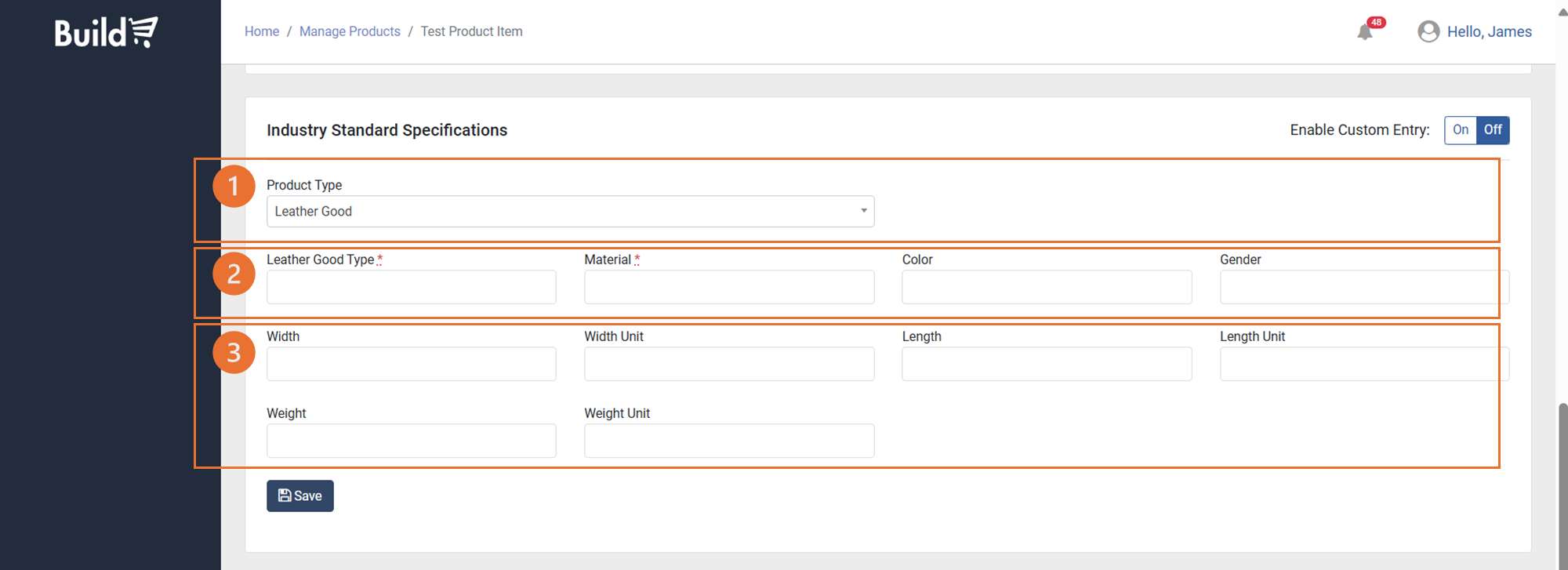
Task: Click the Build logo
Action: tap(107, 32)
